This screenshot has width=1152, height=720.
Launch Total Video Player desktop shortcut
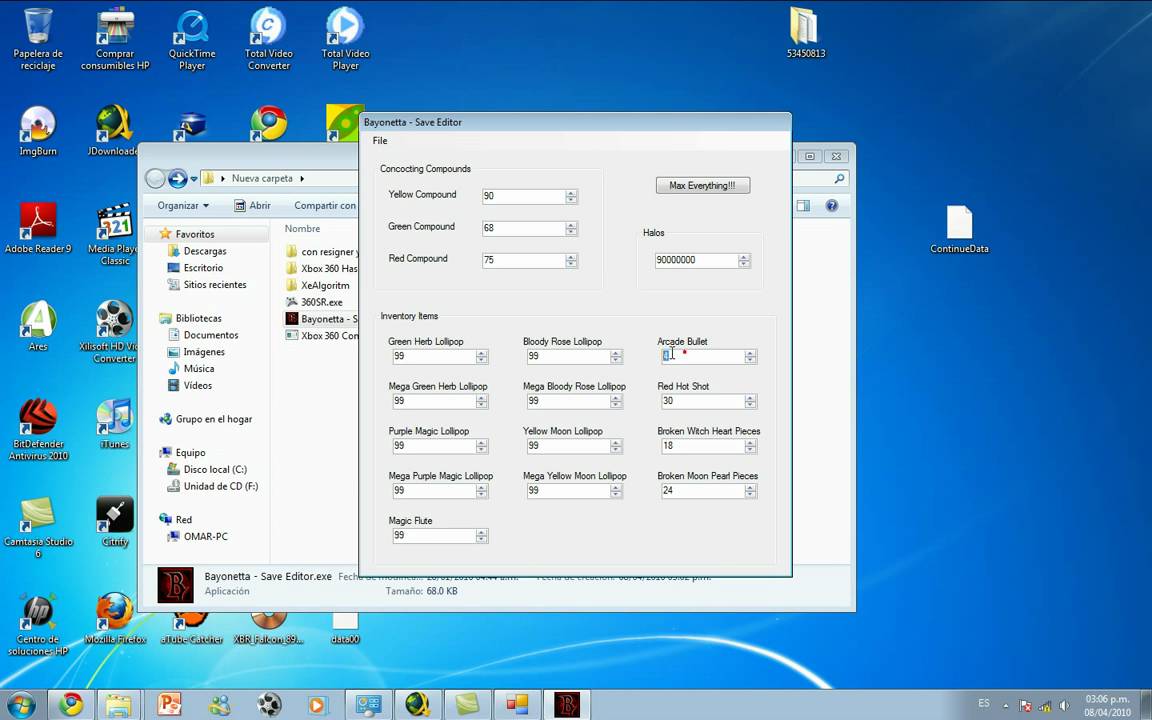345,38
